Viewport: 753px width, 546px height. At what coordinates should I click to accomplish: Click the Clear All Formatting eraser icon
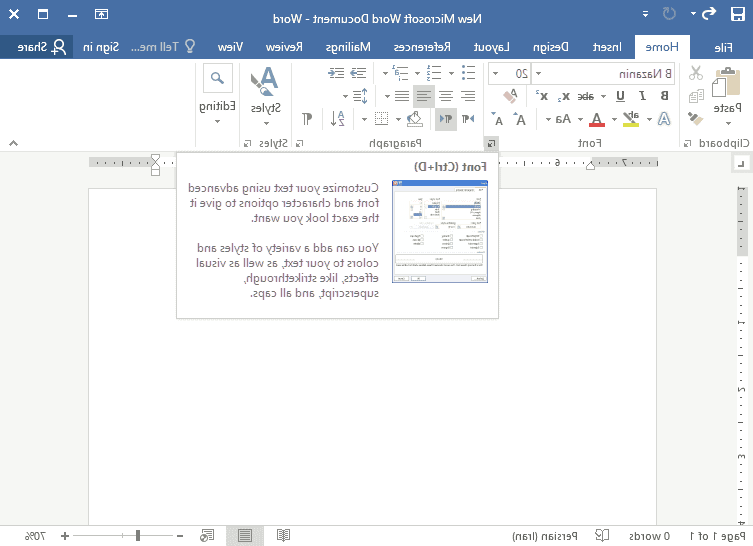click(x=510, y=96)
